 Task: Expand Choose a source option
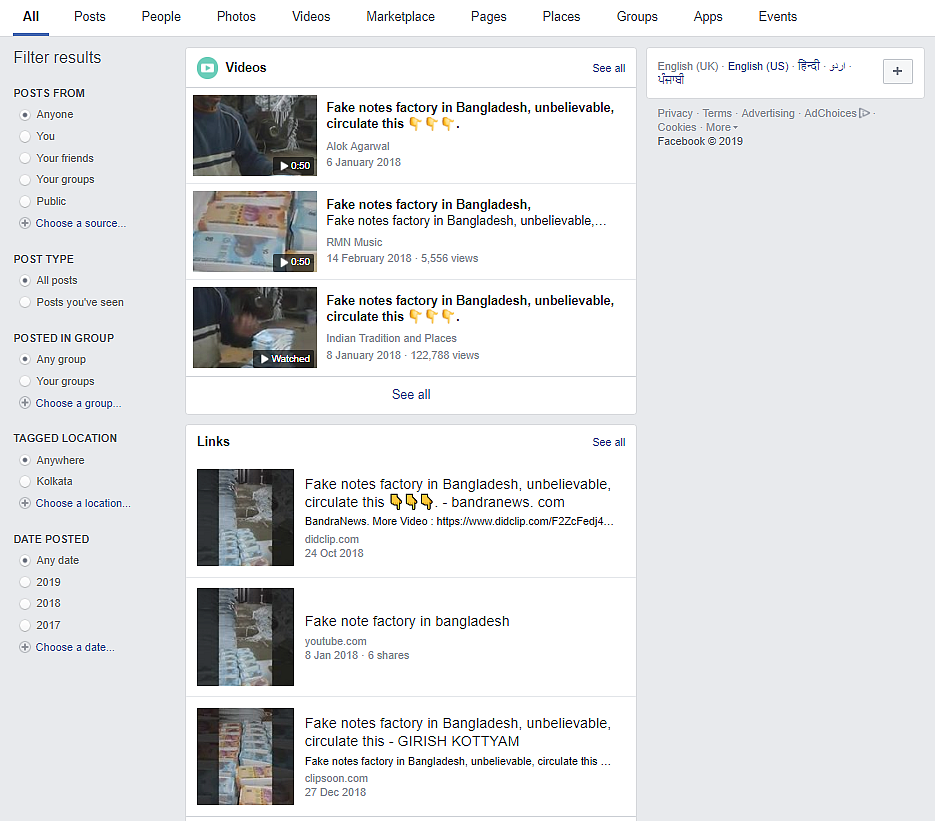point(81,223)
